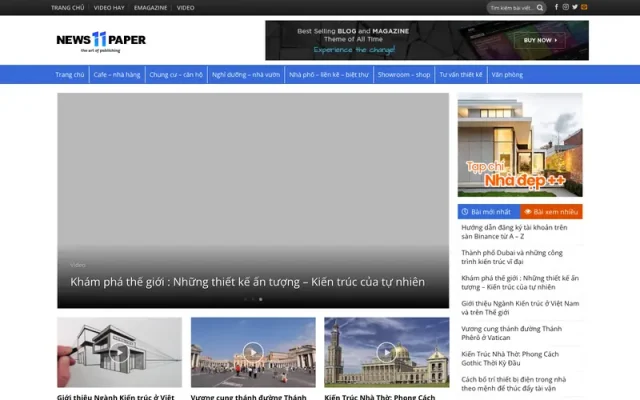This screenshot has width=640, height=400.
Task: Open card title Giới thiệu Ngành Kiến trúc
Action: 116,397
